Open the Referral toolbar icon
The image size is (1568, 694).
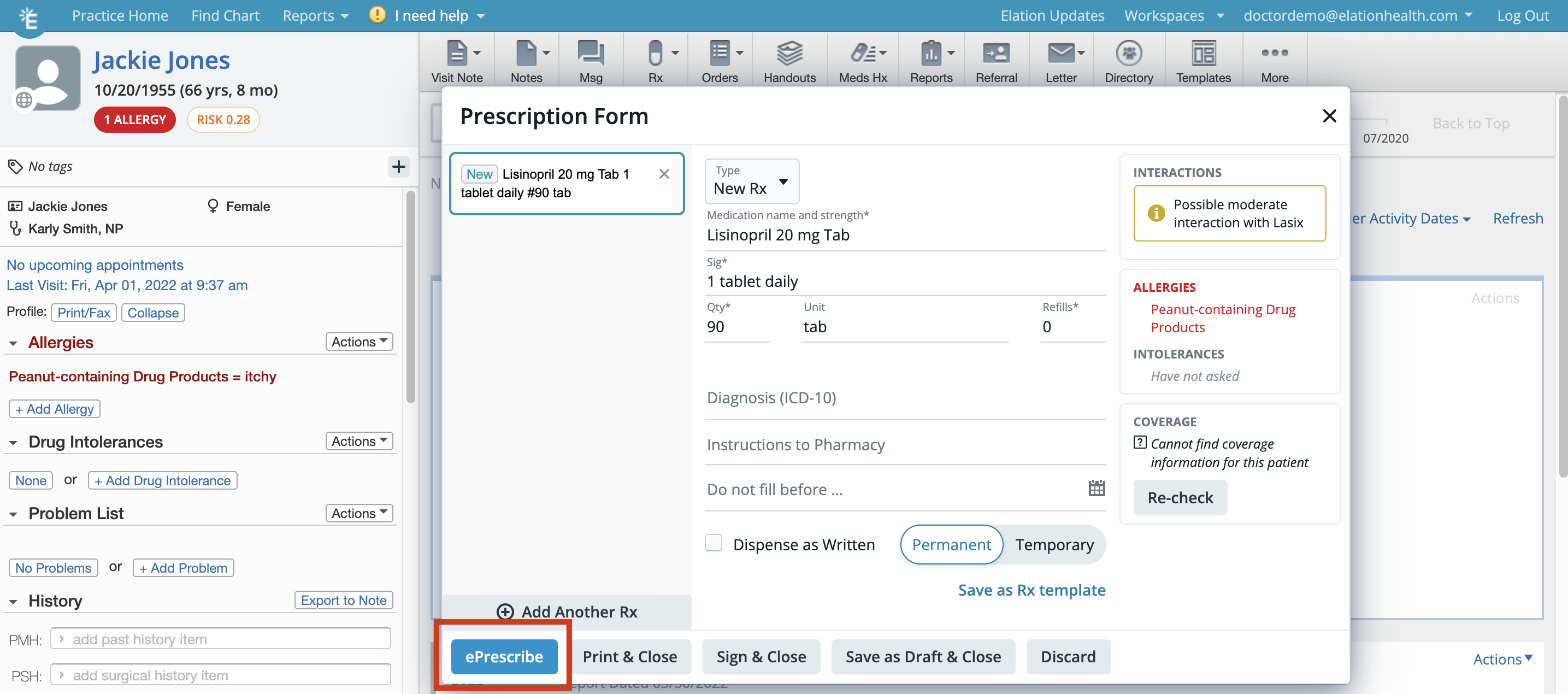tap(996, 61)
